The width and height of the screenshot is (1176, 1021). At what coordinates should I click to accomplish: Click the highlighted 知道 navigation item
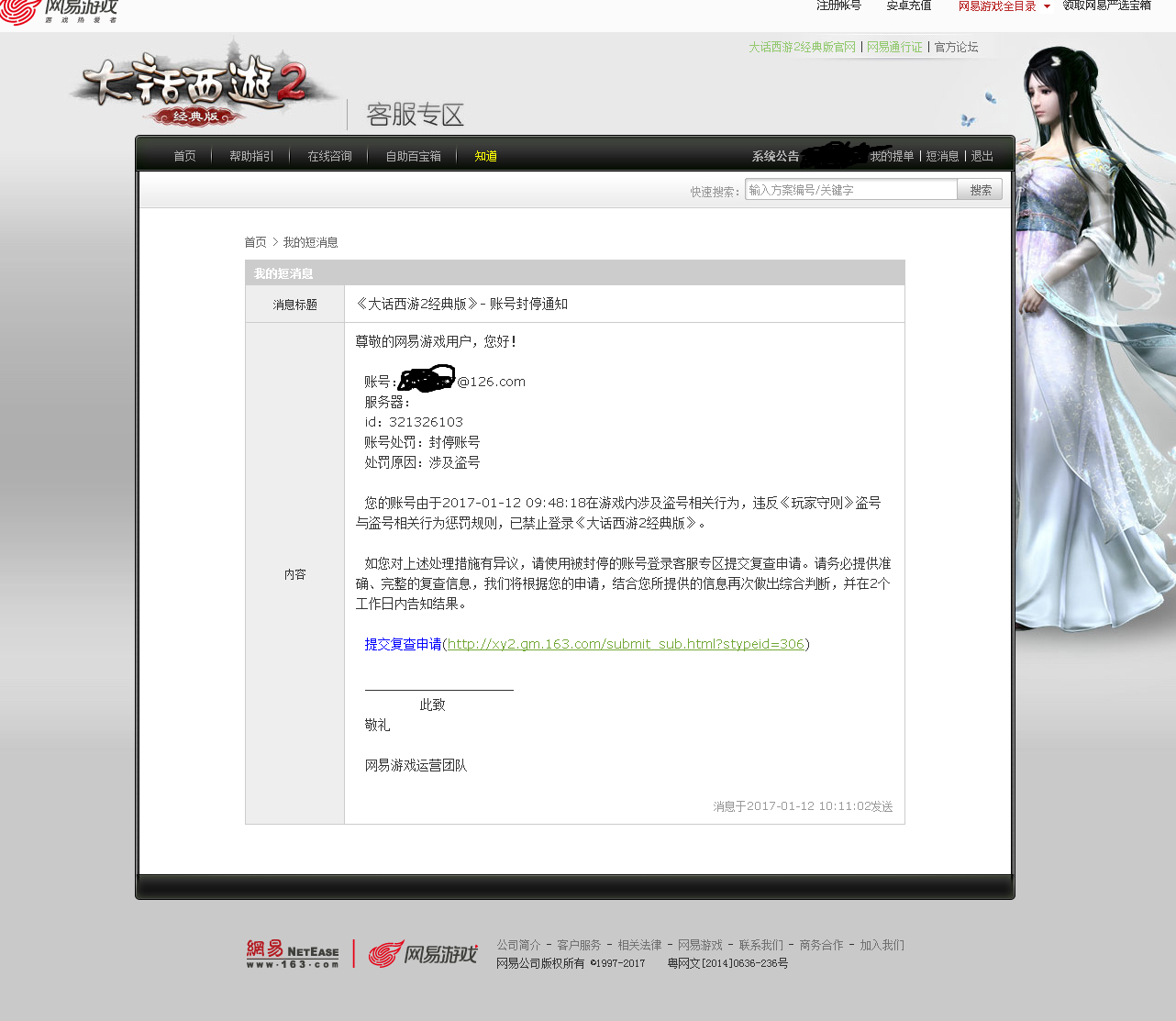485,156
